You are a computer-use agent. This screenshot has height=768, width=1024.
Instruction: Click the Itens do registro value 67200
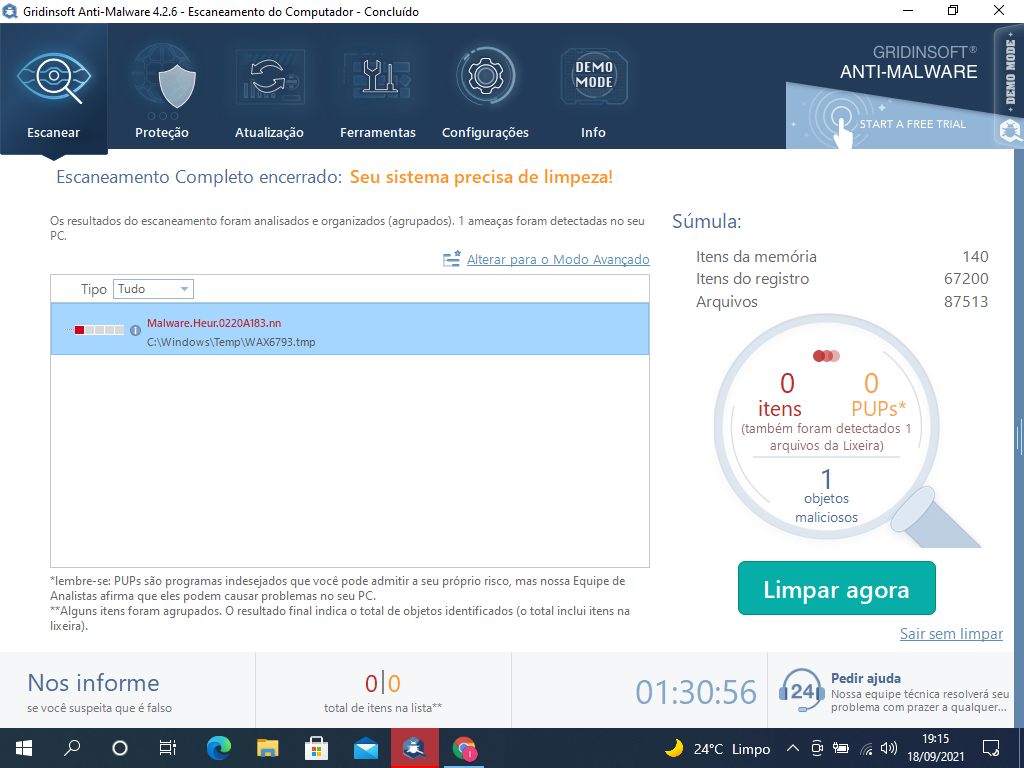966,279
